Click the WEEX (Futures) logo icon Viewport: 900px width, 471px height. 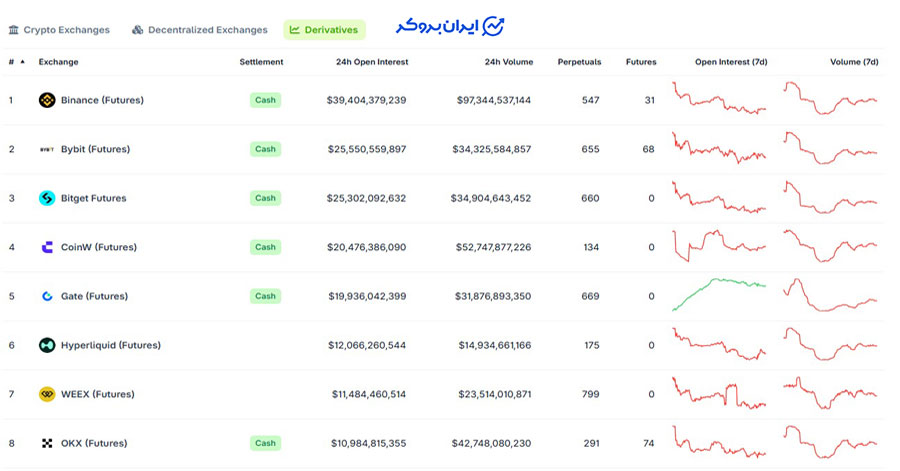point(47,395)
